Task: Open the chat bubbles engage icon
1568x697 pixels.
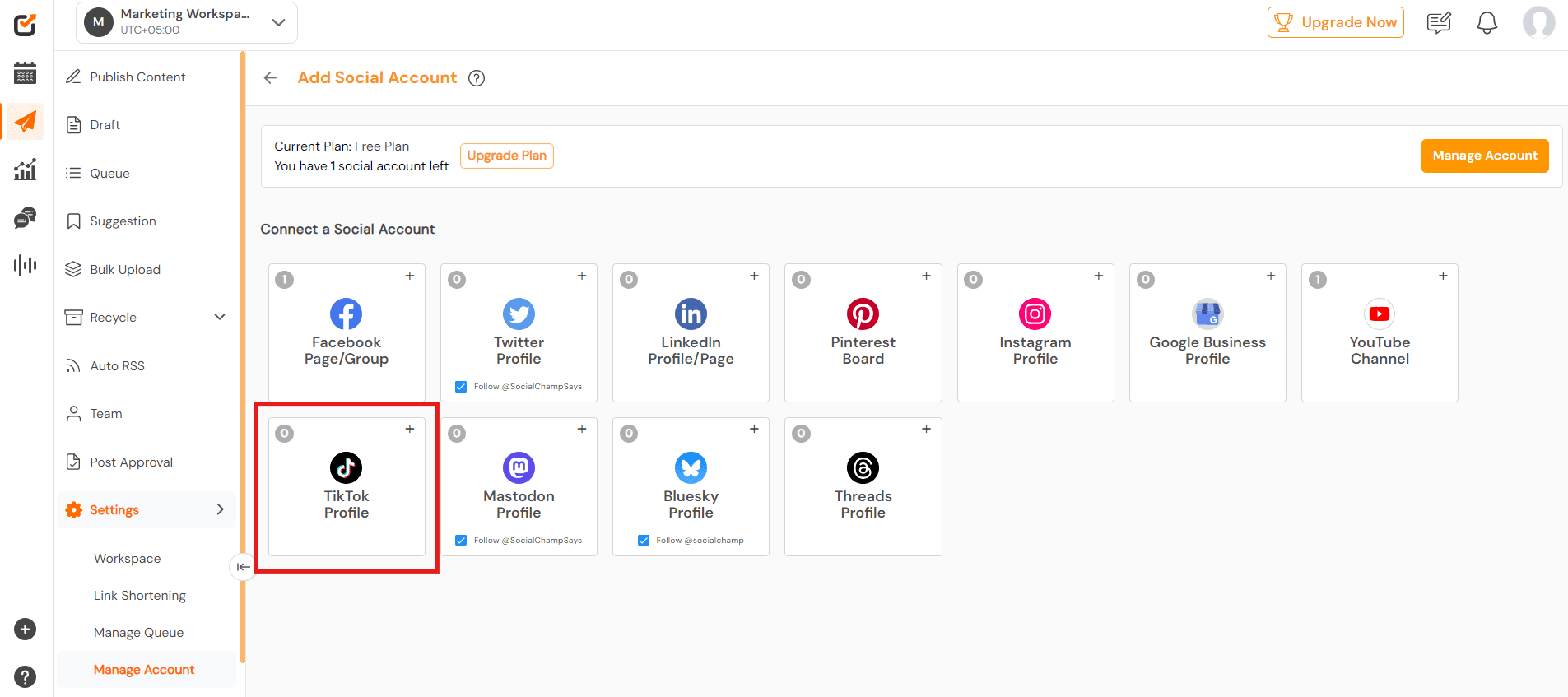Action: pyautogui.click(x=26, y=217)
